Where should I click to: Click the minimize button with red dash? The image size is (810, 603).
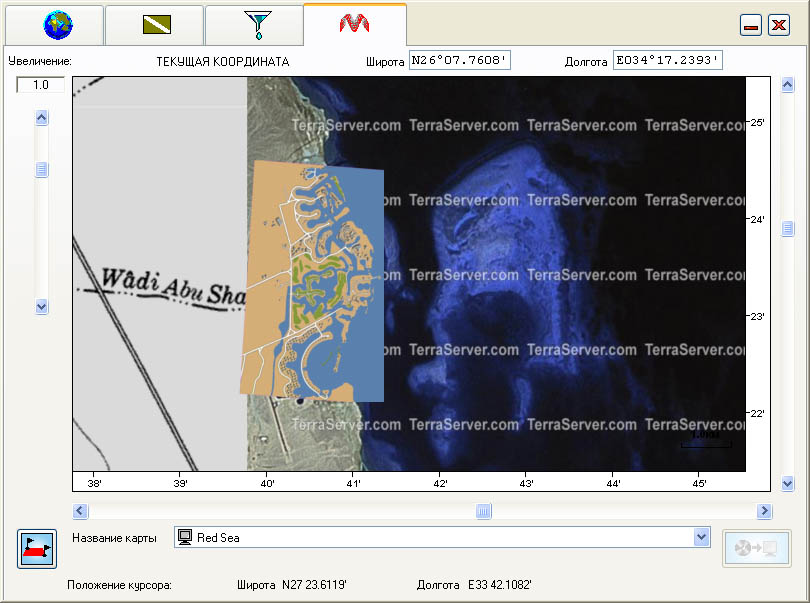tap(751, 25)
